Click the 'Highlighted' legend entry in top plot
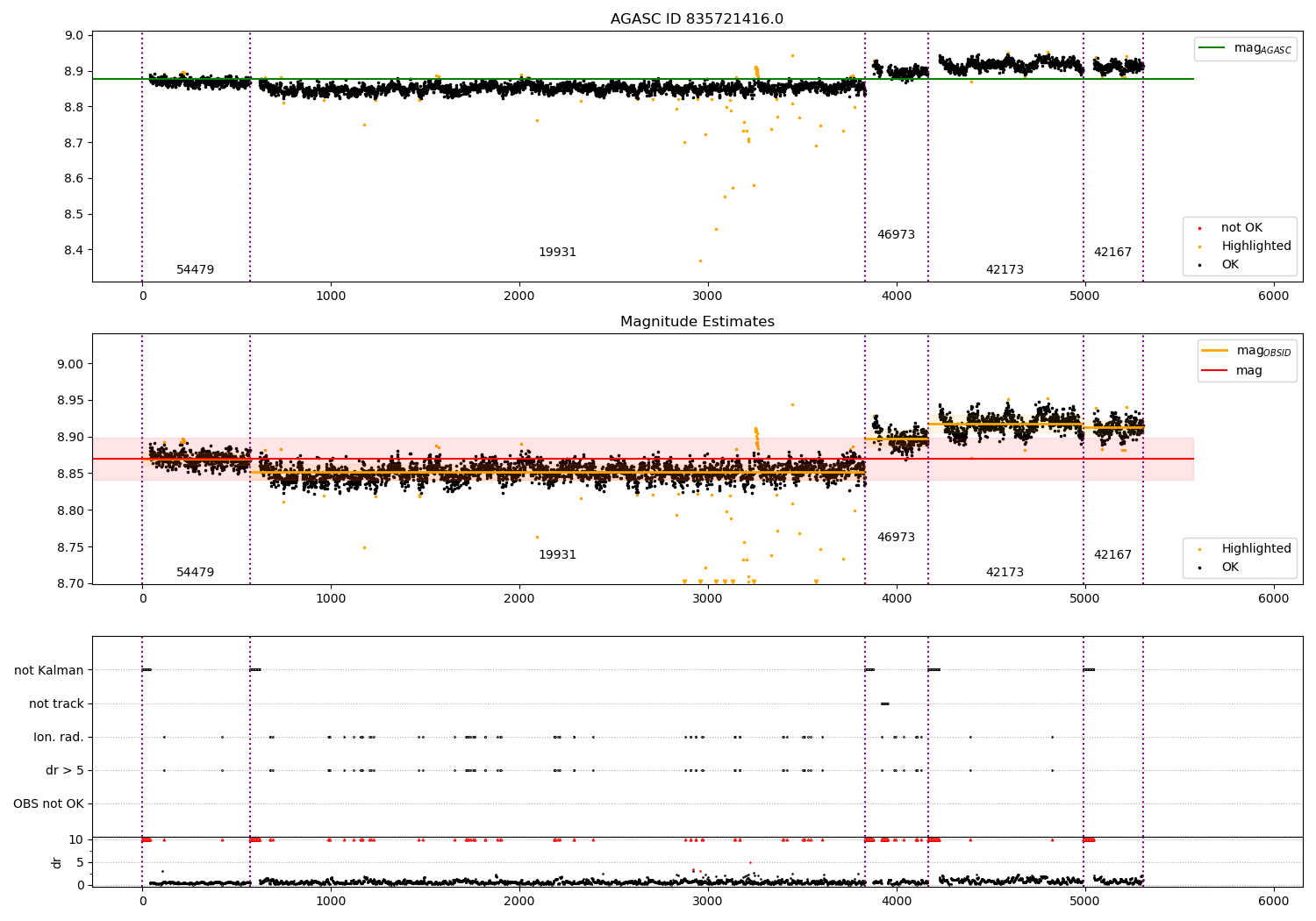Screen dimensions: 1316x921 [1255, 246]
